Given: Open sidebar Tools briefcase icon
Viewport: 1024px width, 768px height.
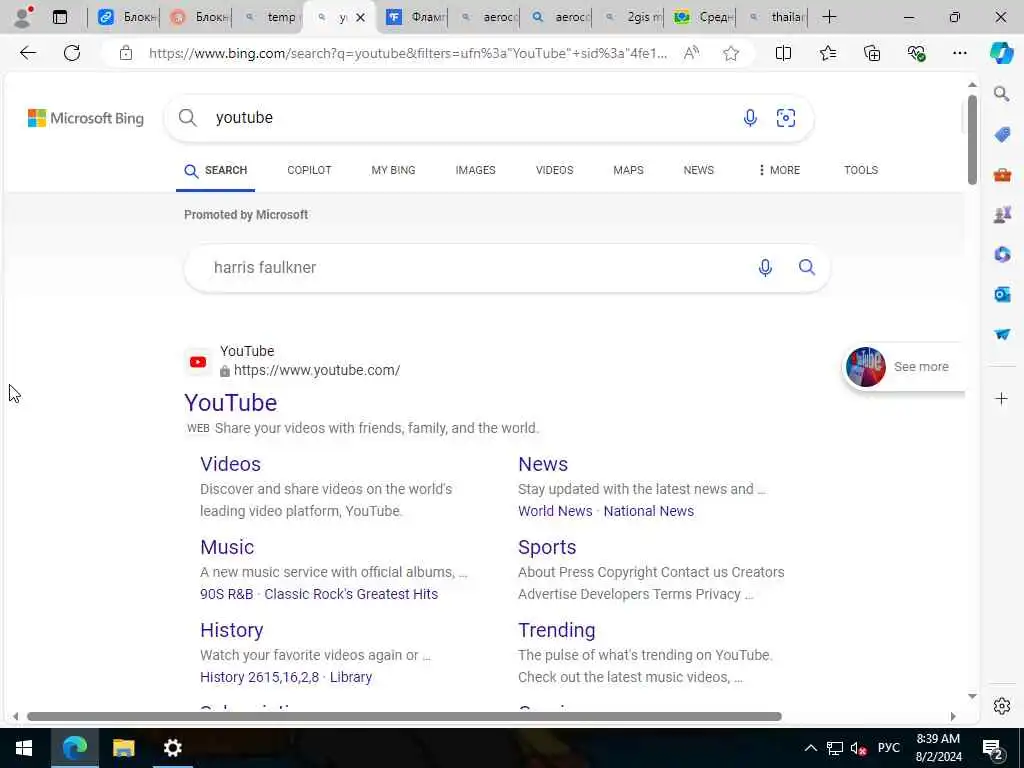Looking at the screenshot, I should [1002, 174].
